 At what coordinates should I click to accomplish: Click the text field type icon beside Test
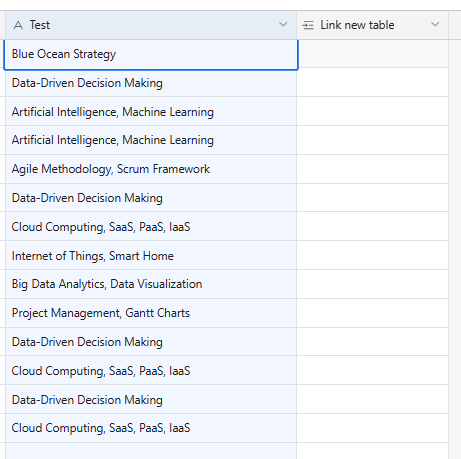(18, 25)
